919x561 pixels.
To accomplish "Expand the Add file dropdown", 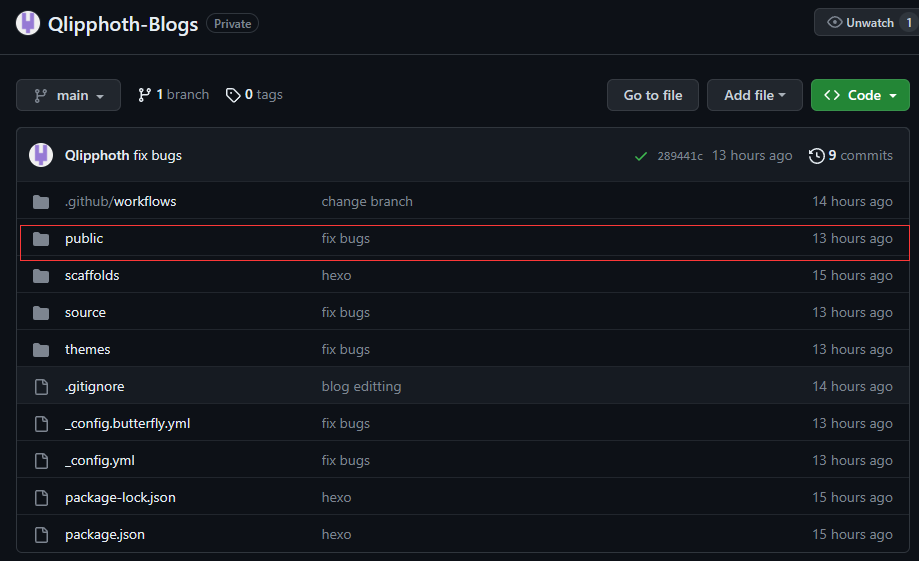I will click(755, 95).
